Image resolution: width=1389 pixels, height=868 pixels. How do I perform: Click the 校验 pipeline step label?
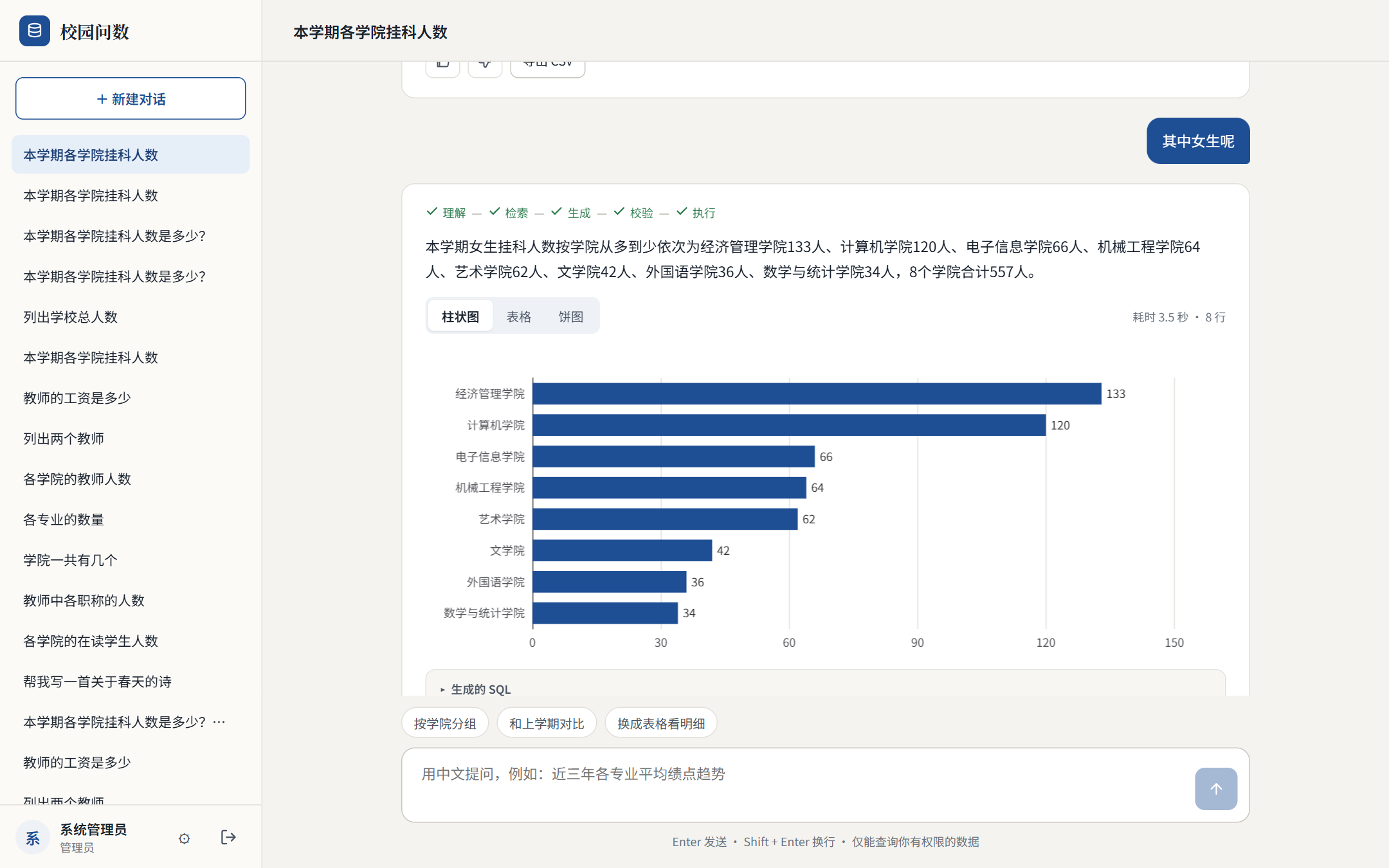[x=641, y=213]
